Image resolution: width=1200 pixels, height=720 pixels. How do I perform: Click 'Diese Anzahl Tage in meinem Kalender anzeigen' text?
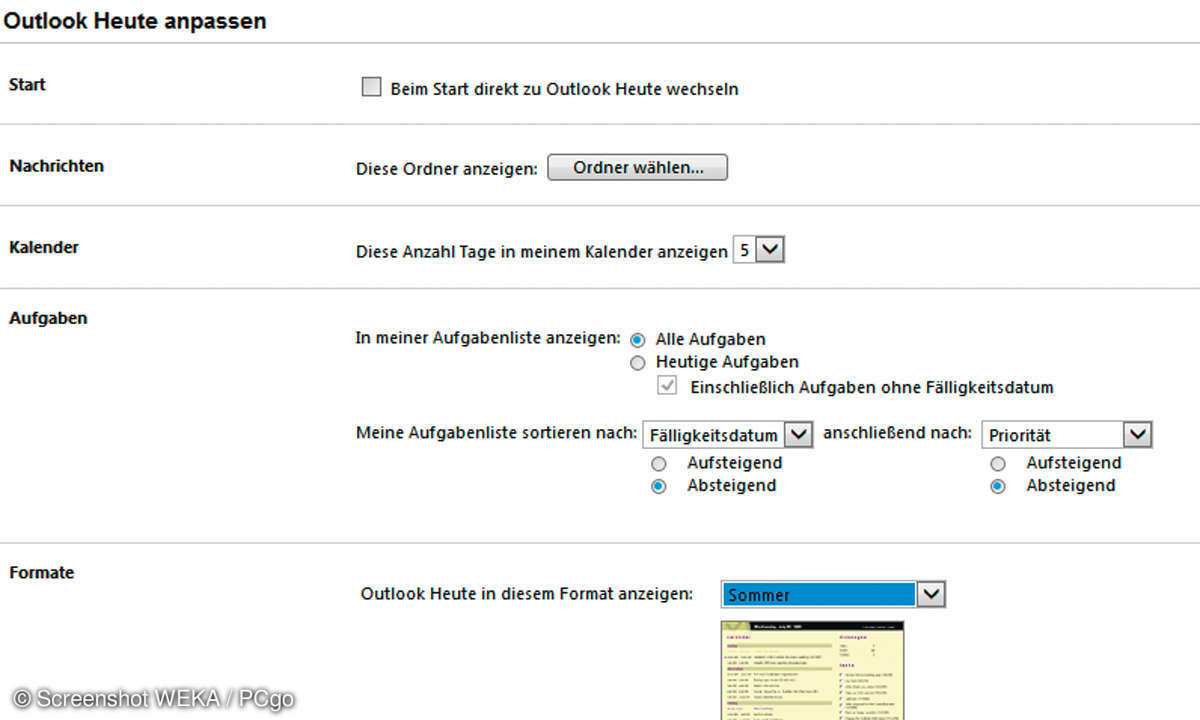(x=542, y=252)
